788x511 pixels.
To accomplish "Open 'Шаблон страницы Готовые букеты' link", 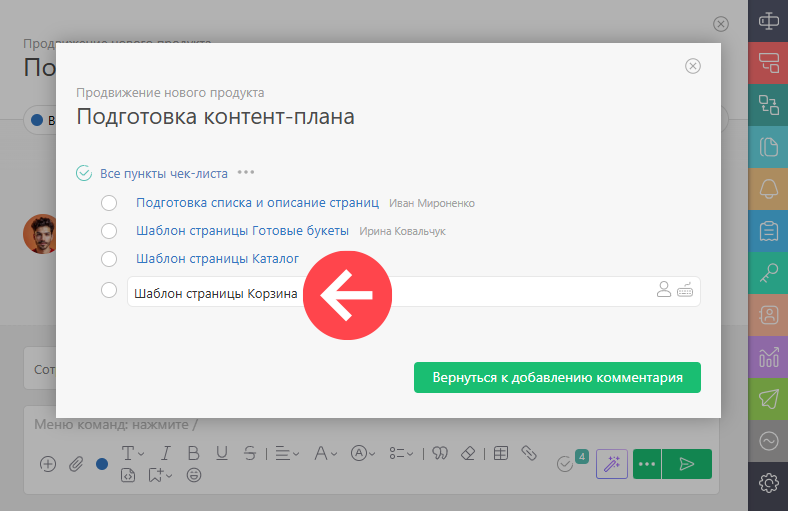I will pos(242,231).
